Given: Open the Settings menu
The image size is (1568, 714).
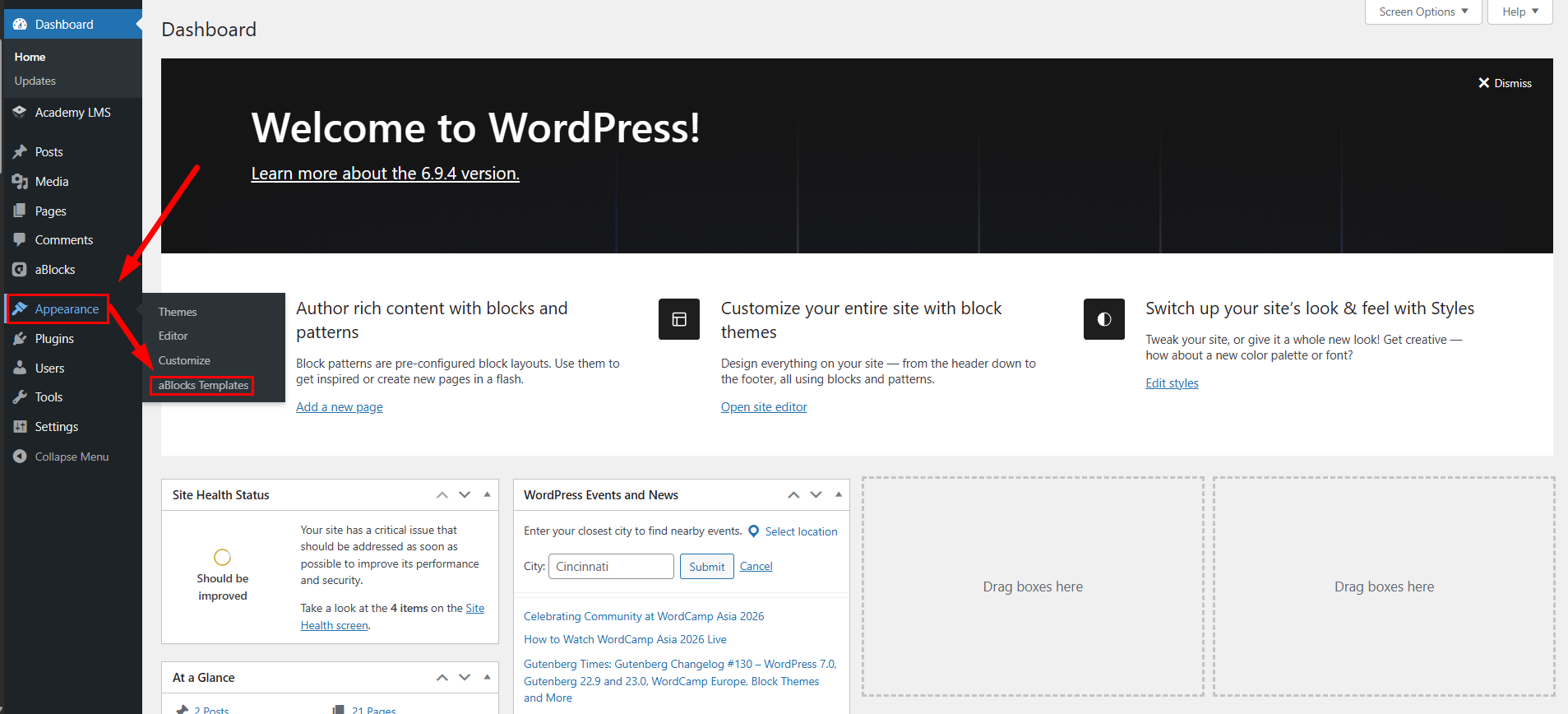Looking at the screenshot, I should [x=72, y=427].
